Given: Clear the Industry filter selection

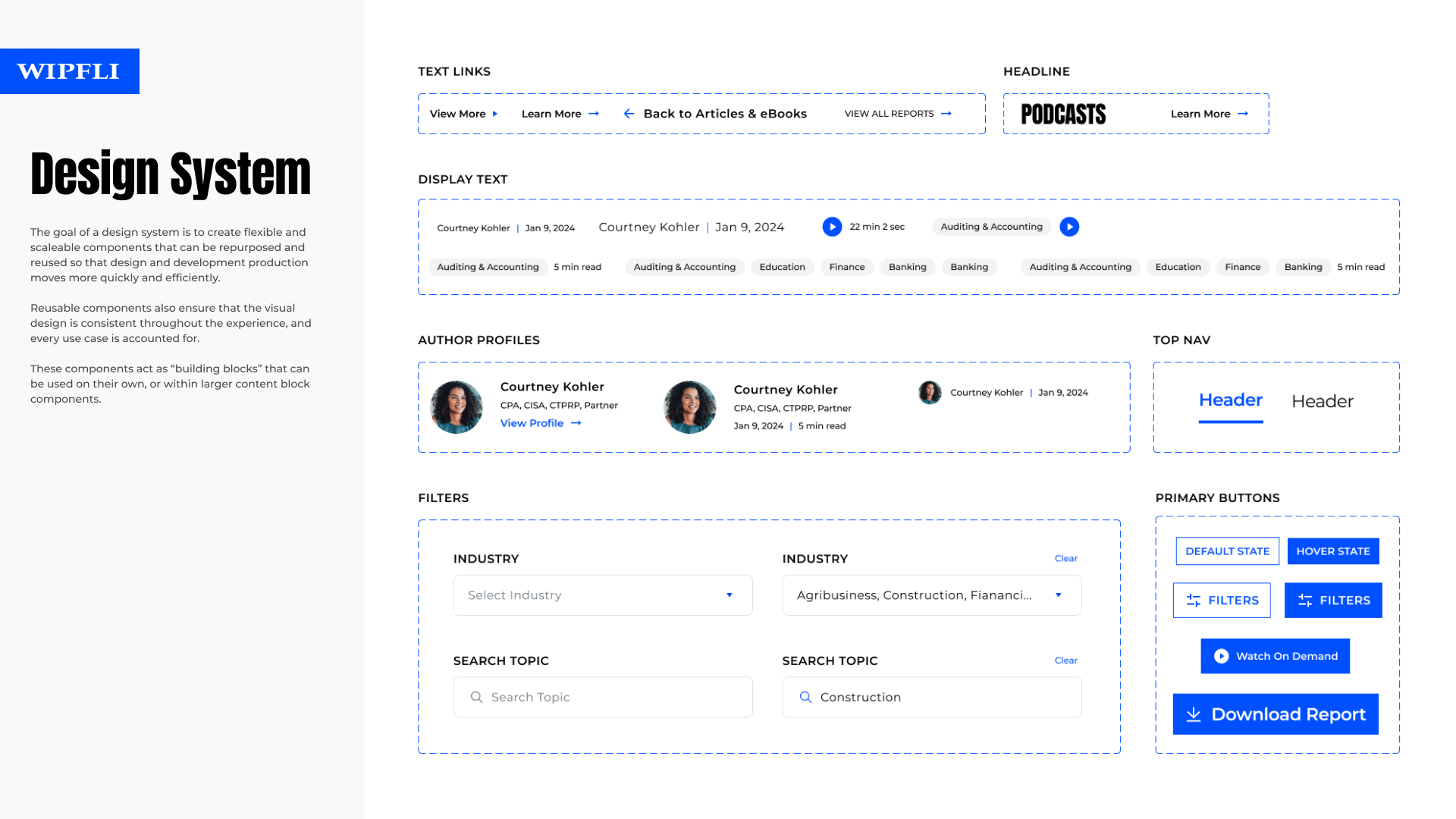Looking at the screenshot, I should [1065, 558].
